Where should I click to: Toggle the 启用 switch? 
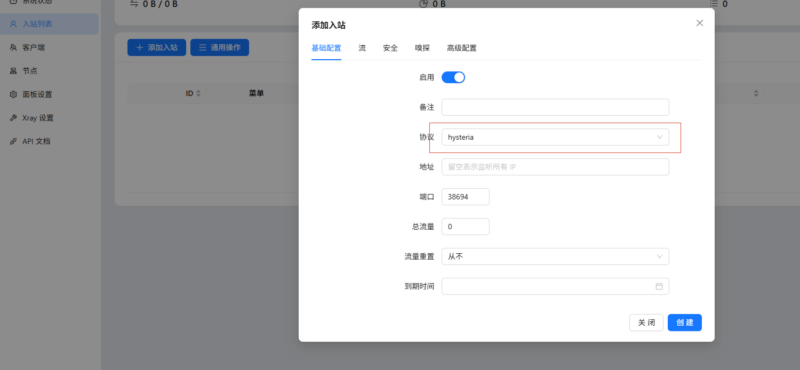pyautogui.click(x=453, y=78)
